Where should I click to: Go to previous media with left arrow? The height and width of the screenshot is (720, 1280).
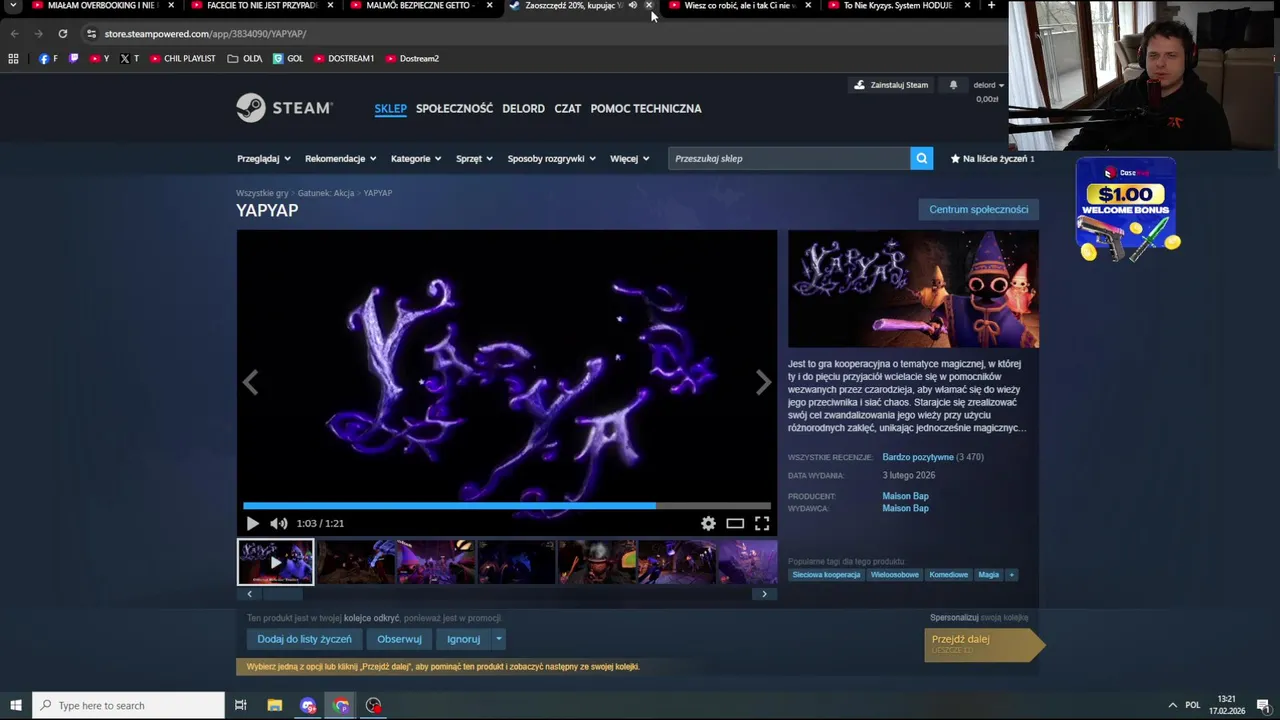coord(250,383)
